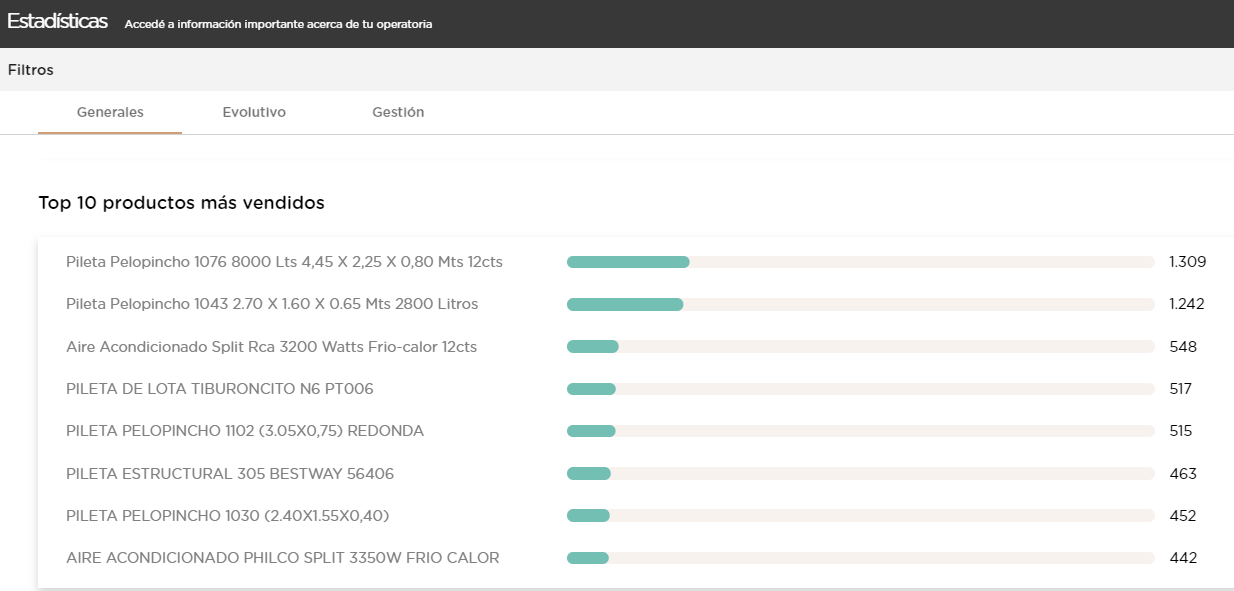This screenshot has height=591, width=1234.
Task: Click the sales value 548
Action: click(1183, 347)
